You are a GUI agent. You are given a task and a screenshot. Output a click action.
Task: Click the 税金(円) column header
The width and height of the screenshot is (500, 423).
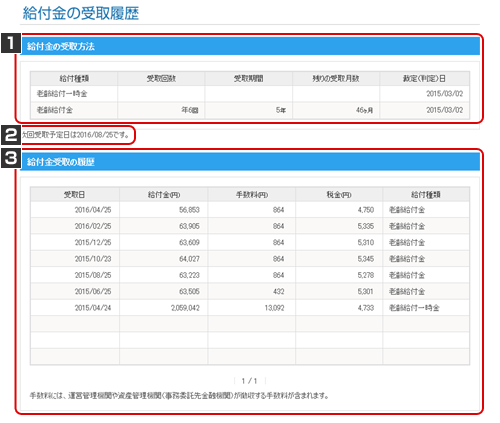tap(339, 194)
